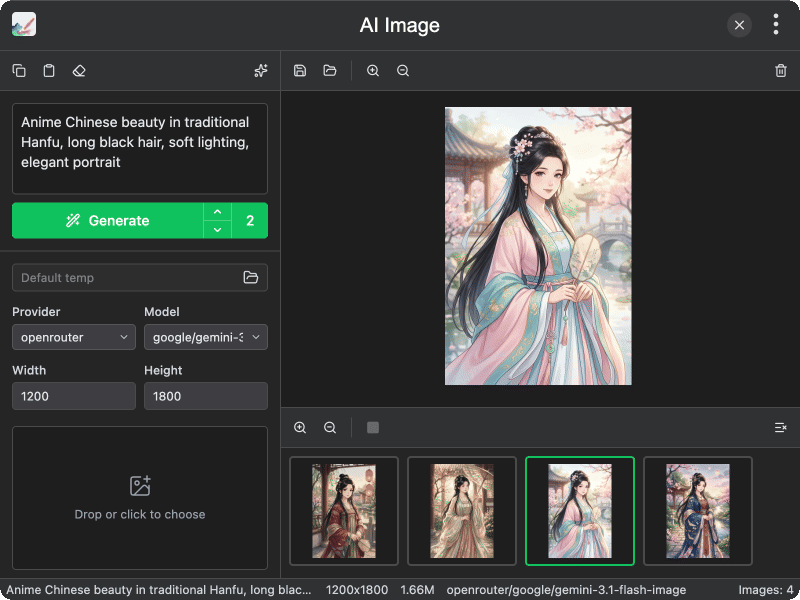The width and height of the screenshot is (800, 600).
Task: Open the Model dropdown showing google/gemini
Action: click(206, 337)
